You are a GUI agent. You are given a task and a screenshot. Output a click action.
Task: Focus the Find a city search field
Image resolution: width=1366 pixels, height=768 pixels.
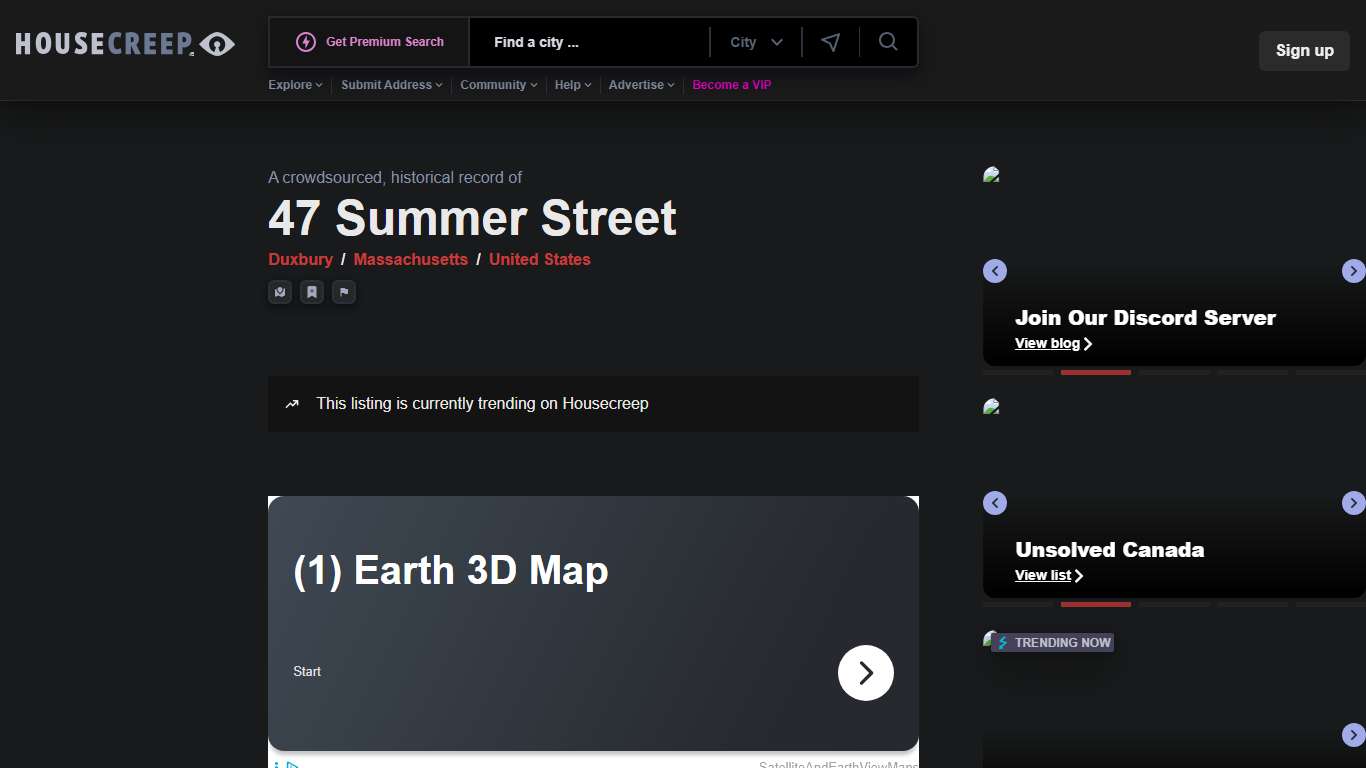tap(590, 42)
